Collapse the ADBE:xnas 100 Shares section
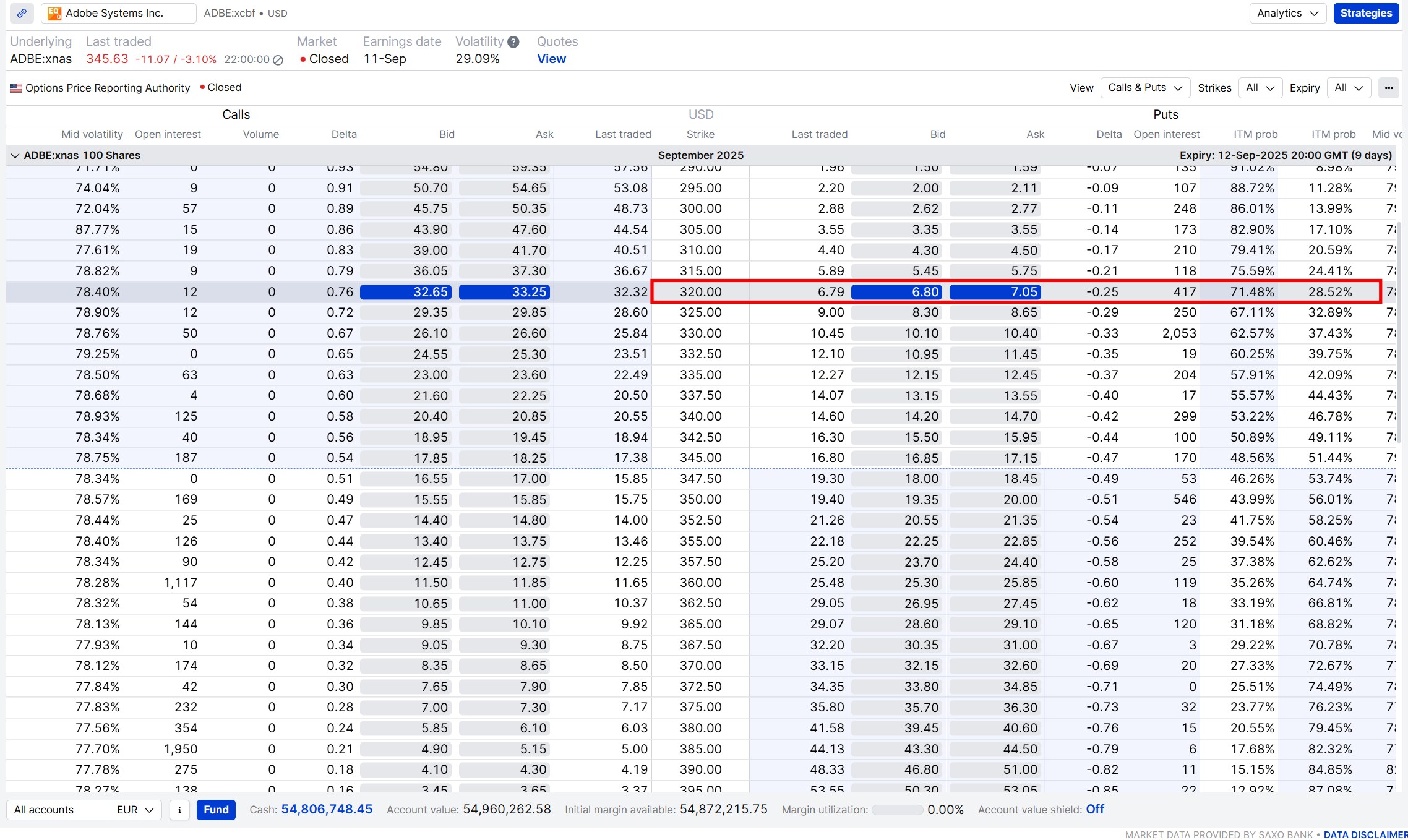This screenshot has width=1408, height=840. pyautogui.click(x=15, y=155)
